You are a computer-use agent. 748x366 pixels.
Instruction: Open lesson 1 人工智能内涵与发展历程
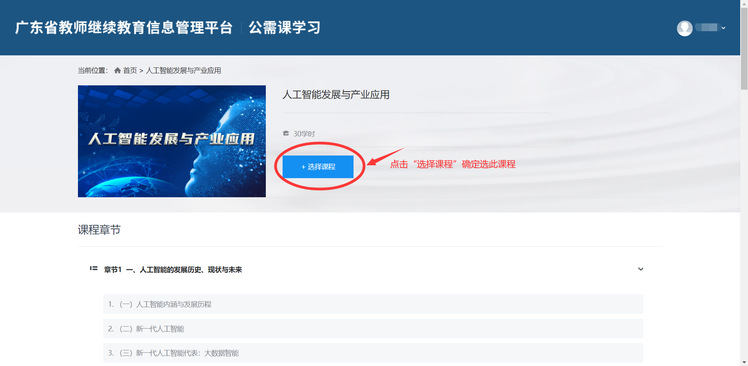[x=373, y=304]
